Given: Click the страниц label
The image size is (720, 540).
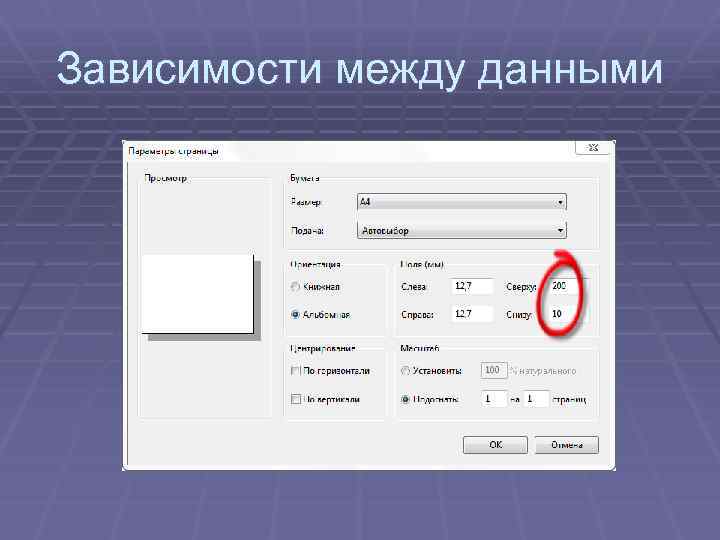Looking at the screenshot, I should (x=569, y=399).
